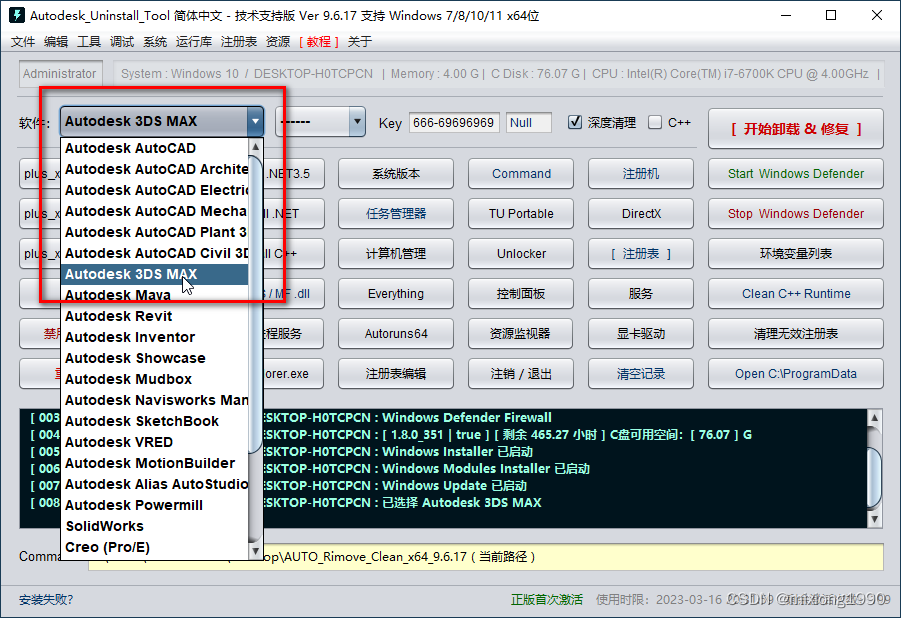Screen dimensions: 901x618
Task: Select Autodesk AutoCAD Electrical option
Action: 155,190
